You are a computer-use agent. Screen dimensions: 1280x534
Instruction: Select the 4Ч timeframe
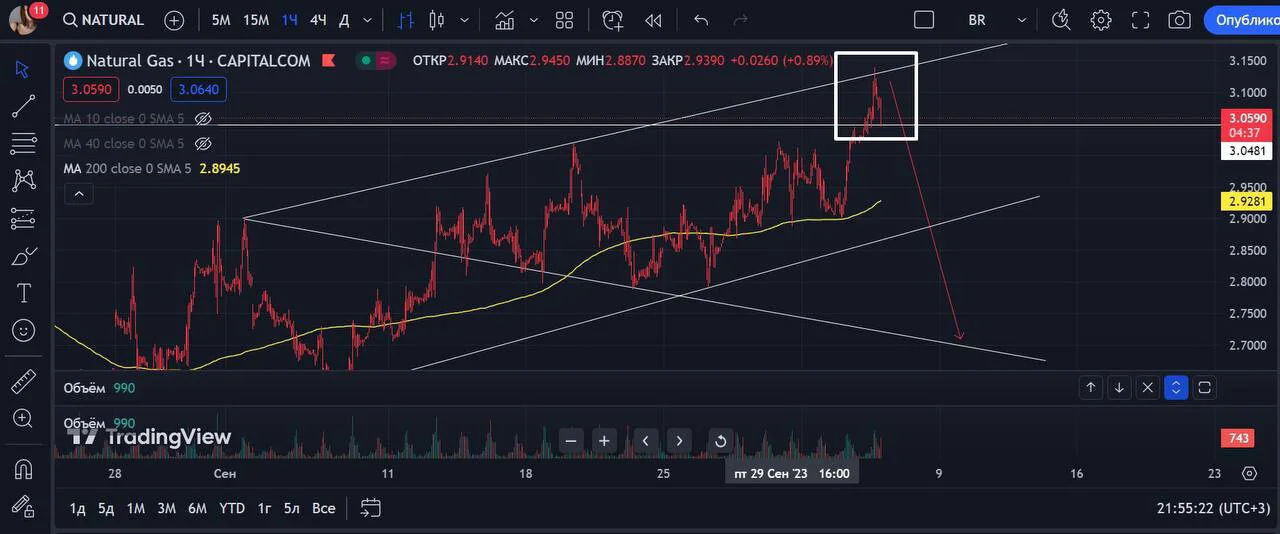click(x=318, y=20)
